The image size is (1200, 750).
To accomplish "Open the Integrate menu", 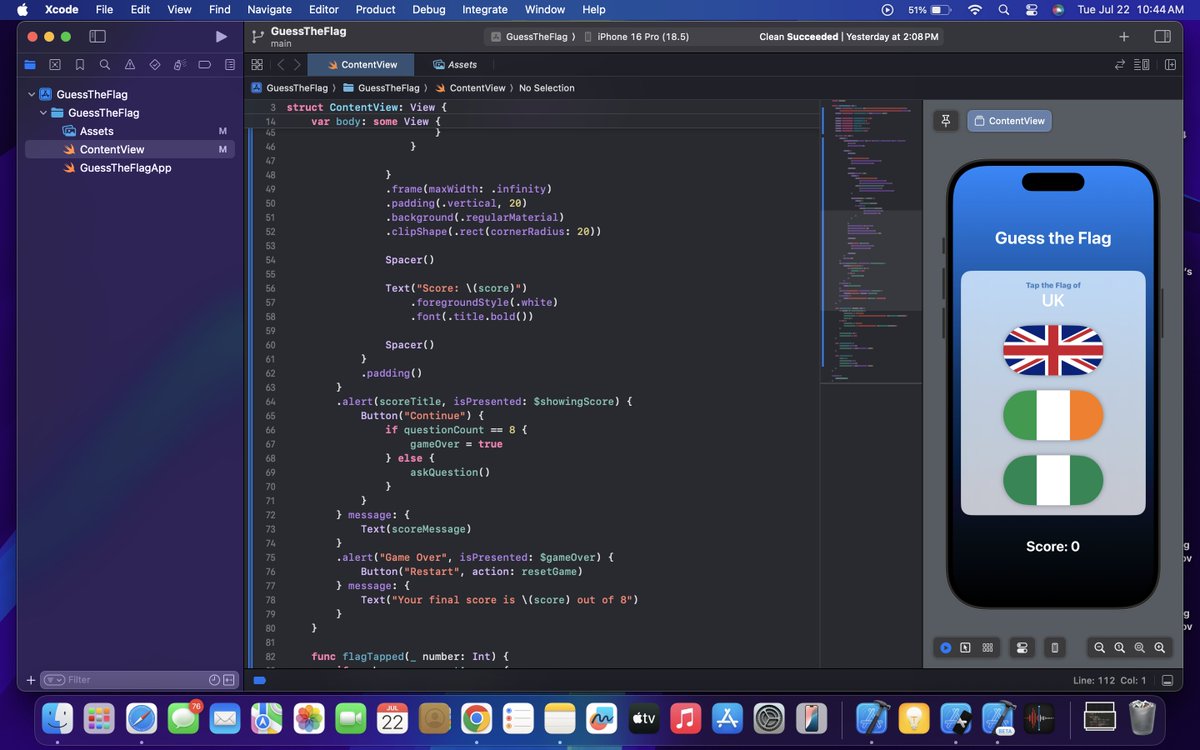I will (485, 9).
